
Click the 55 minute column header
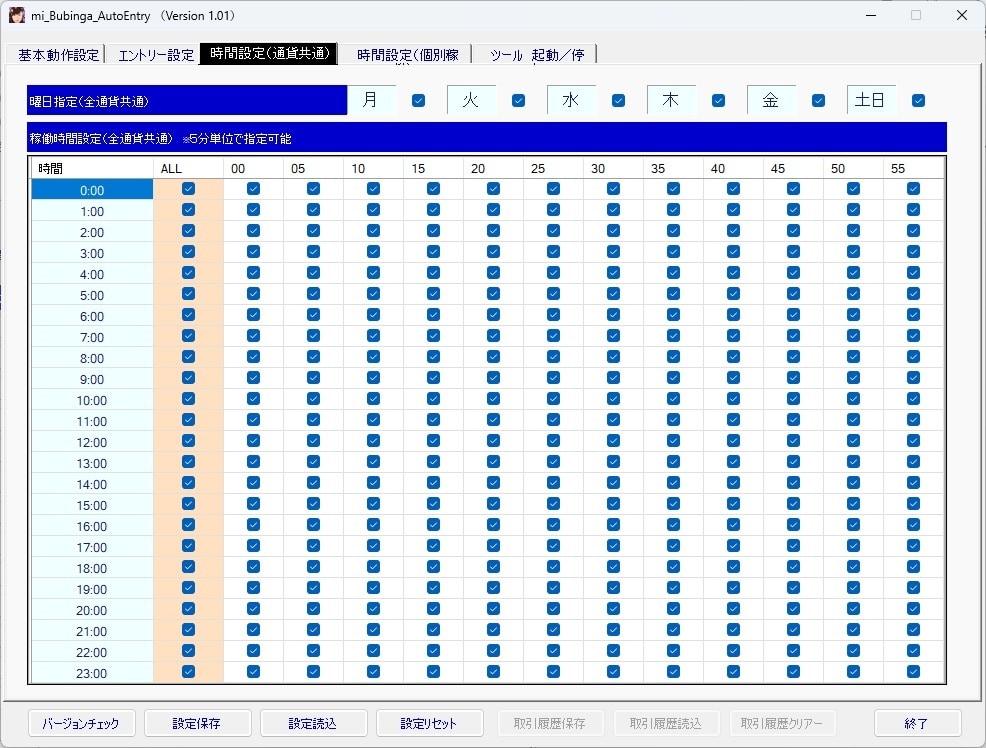tap(914, 168)
